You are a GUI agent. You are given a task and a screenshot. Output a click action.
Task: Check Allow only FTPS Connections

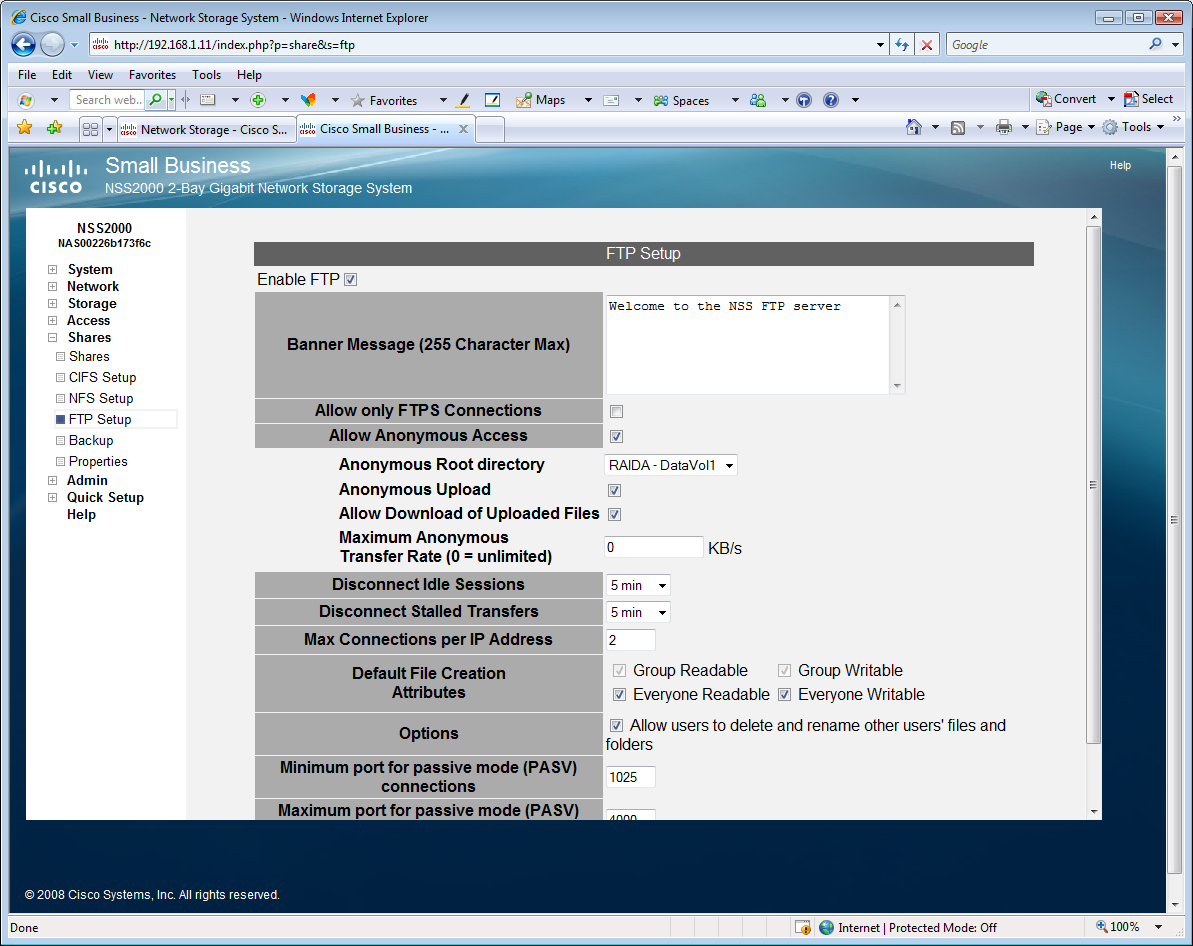[x=616, y=411]
